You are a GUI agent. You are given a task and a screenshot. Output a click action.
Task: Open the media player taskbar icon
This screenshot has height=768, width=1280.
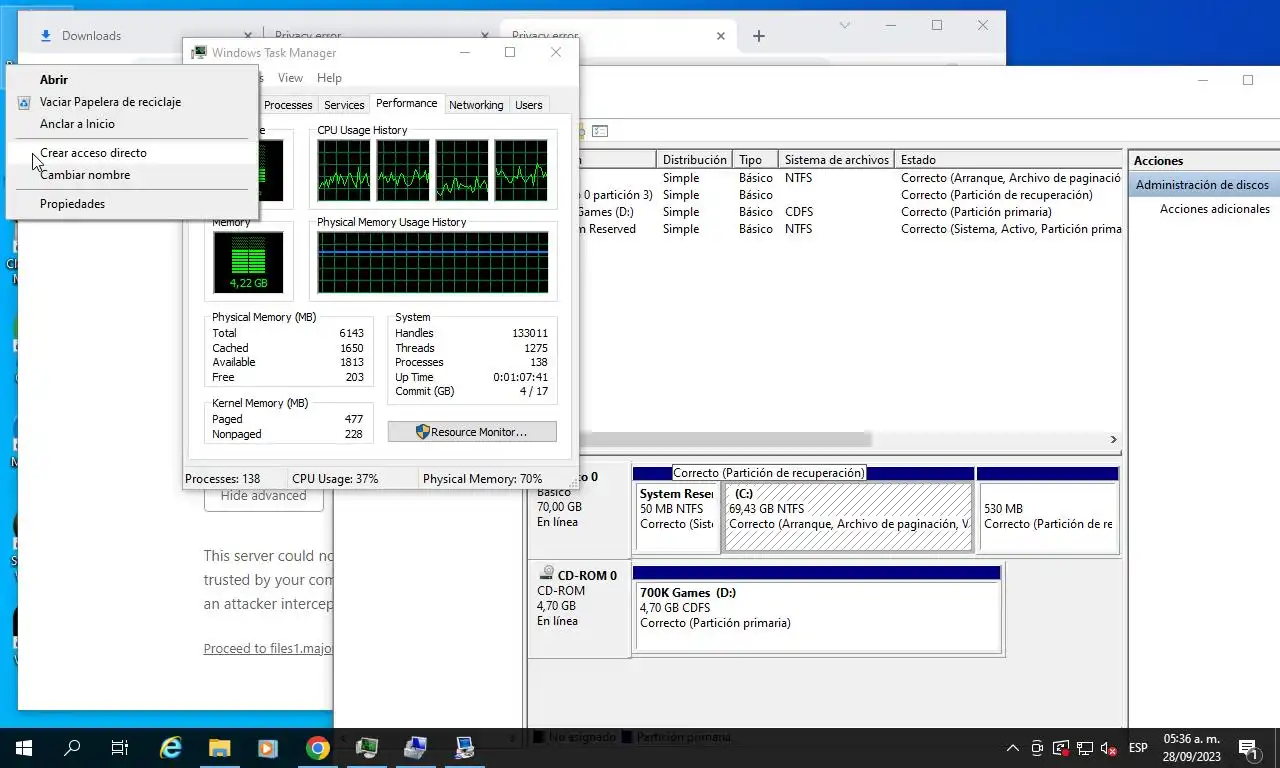coord(267,747)
